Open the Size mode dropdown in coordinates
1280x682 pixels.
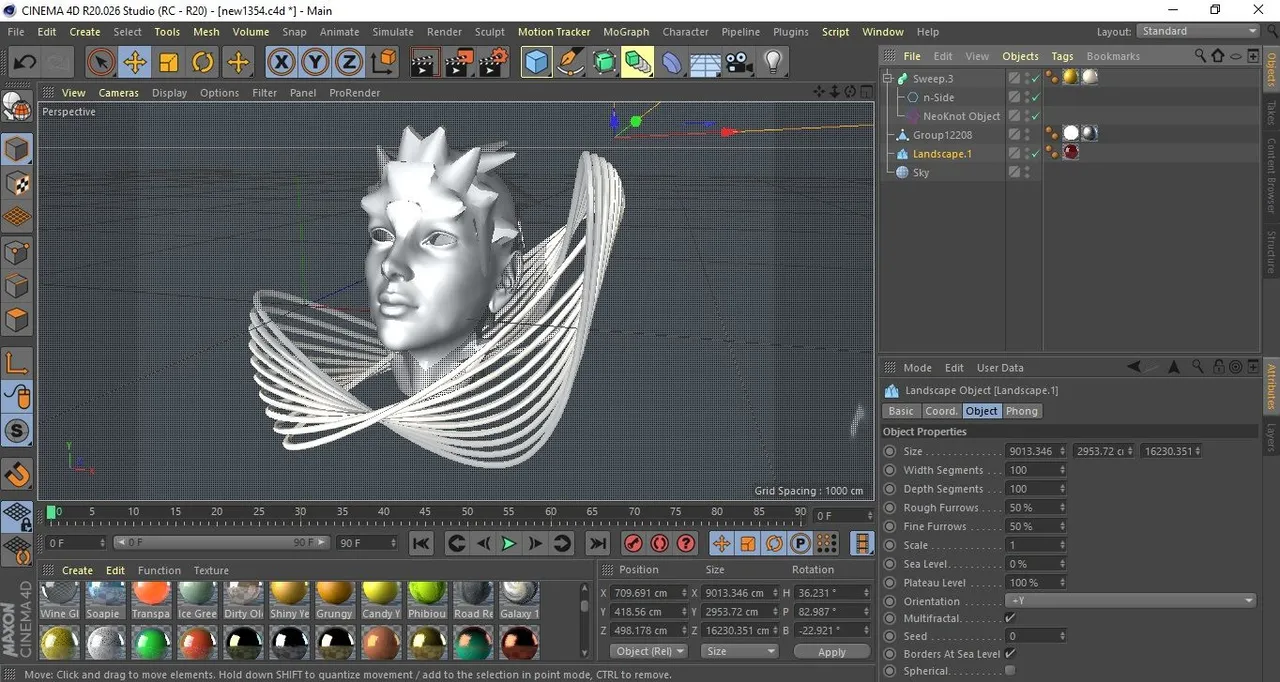[x=739, y=651]
